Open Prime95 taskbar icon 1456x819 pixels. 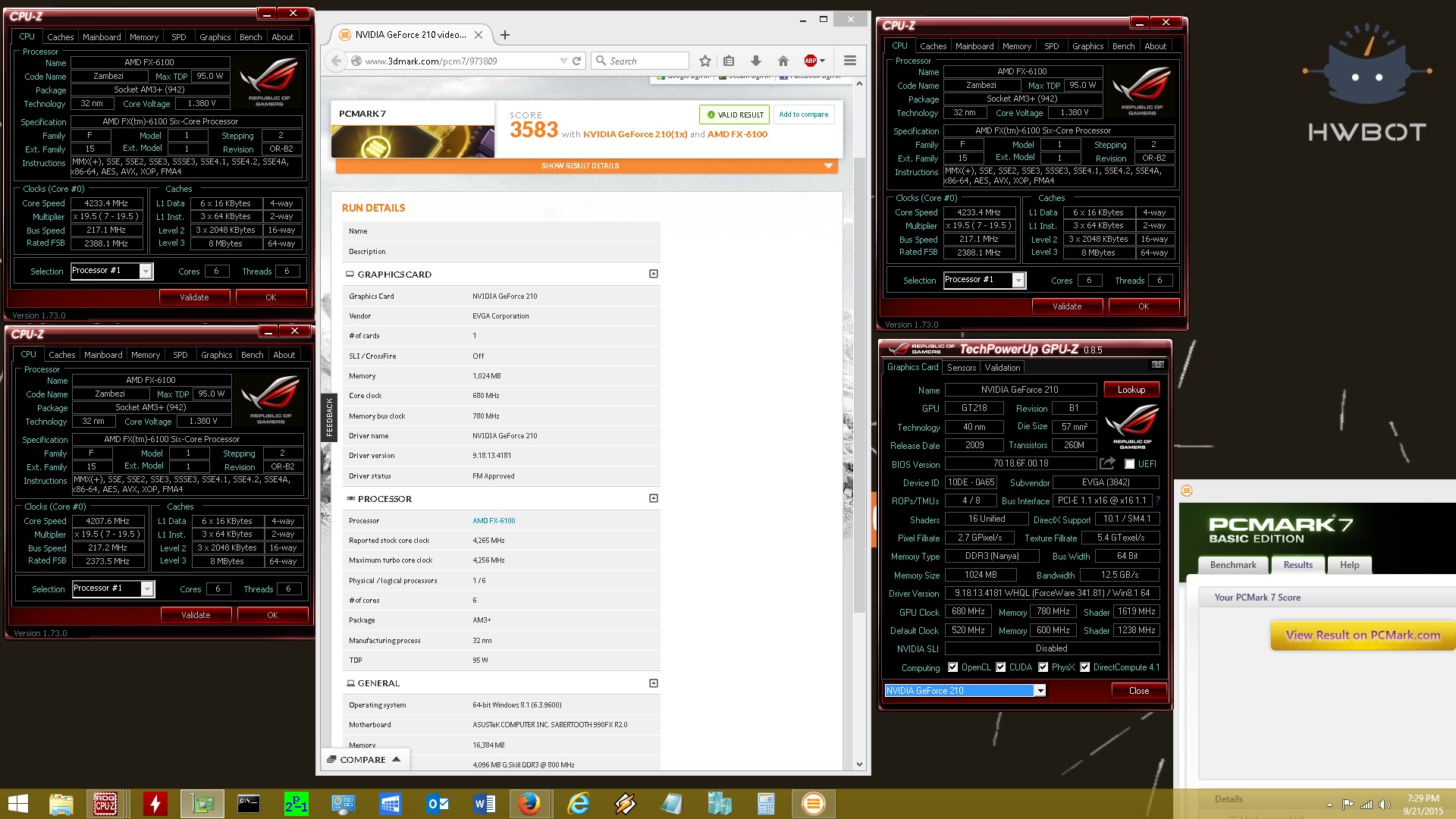296,804
